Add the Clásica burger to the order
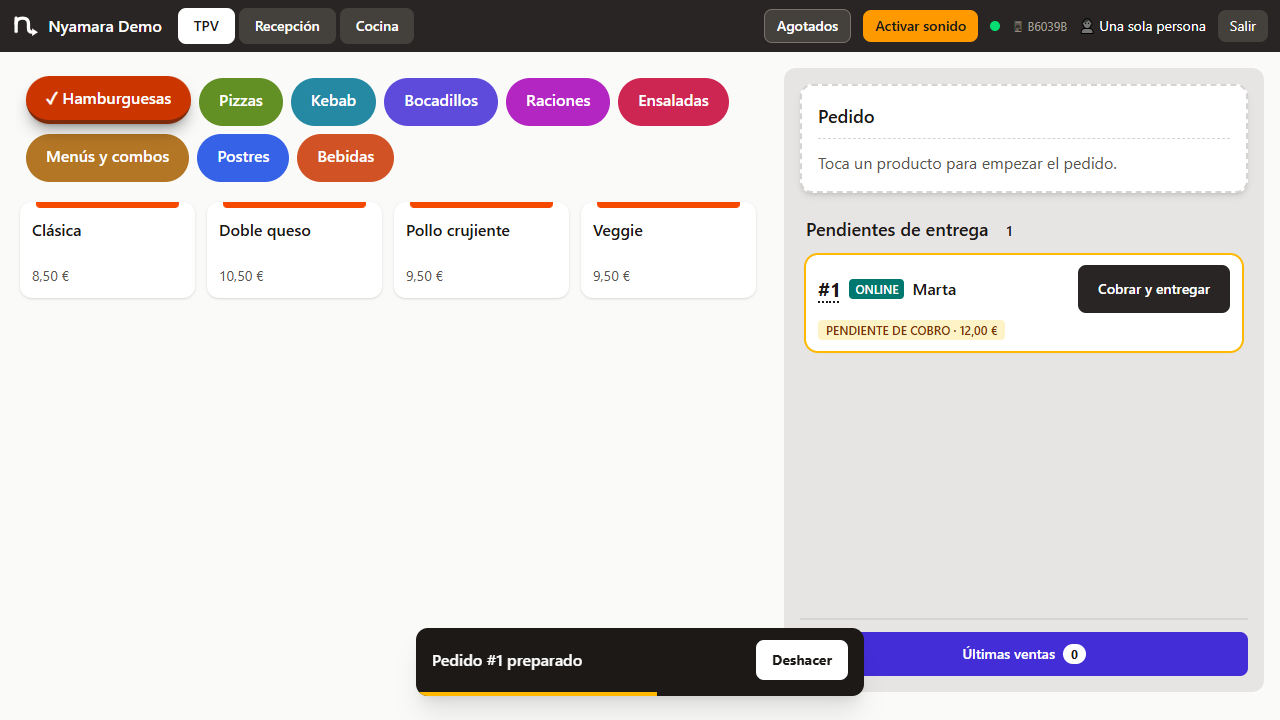The image size is (1280, 720). tap(107, 250)
